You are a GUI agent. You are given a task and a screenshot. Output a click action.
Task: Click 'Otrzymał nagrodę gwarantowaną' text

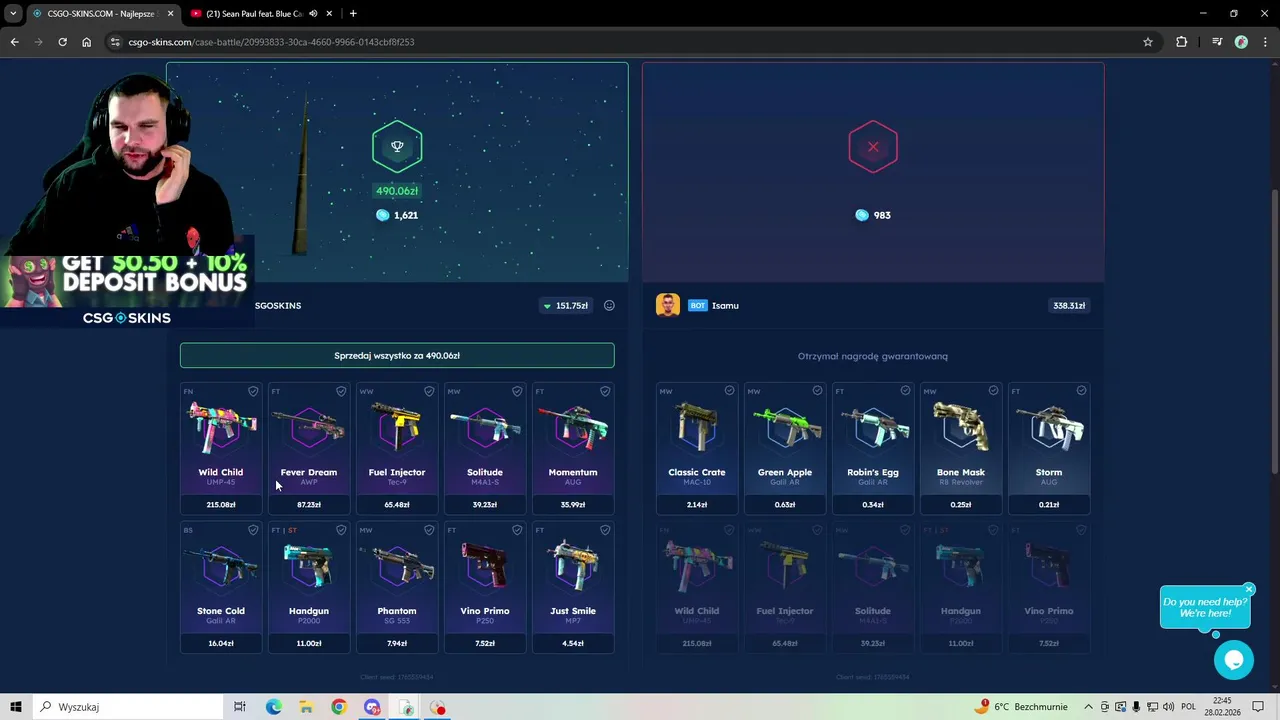(873, 356)
